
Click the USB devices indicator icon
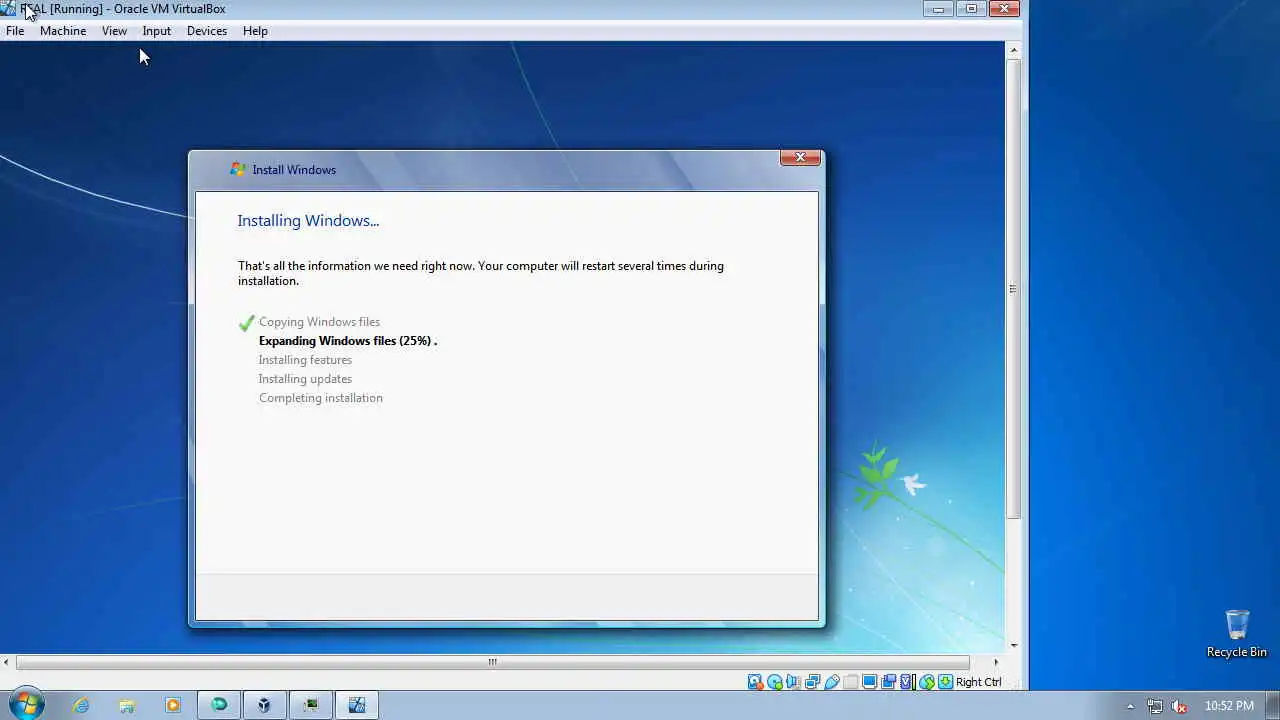coord(832,682)
